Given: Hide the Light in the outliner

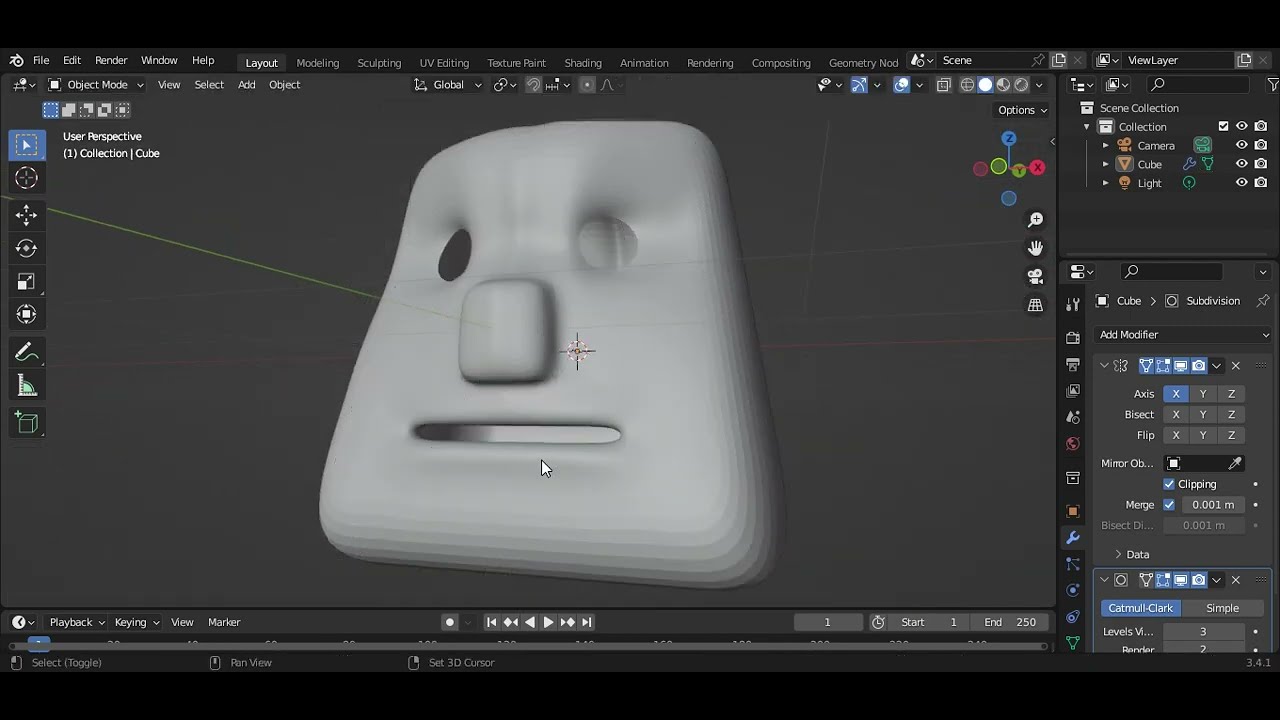Looking at the screenshot, I should [1242, 183].
